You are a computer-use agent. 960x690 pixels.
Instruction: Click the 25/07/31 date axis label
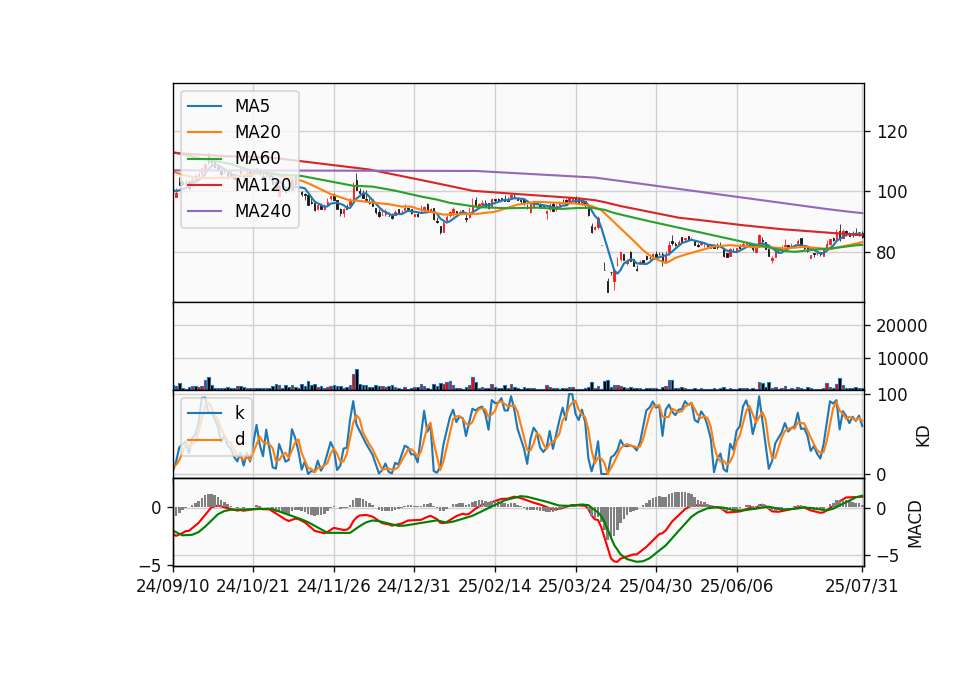click(861, 586)
